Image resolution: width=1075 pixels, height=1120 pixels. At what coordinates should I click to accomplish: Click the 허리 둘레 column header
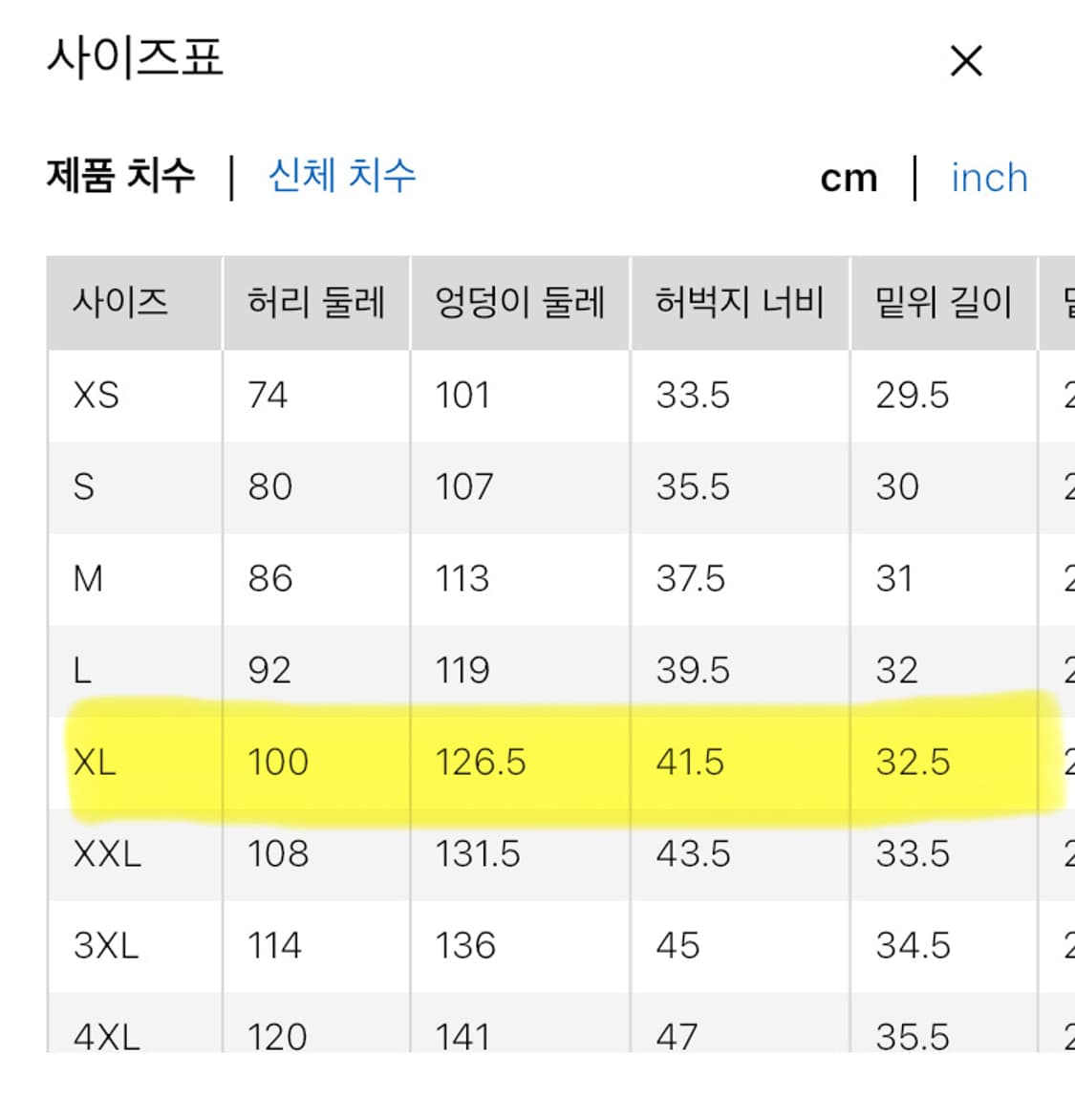(315, 302)
